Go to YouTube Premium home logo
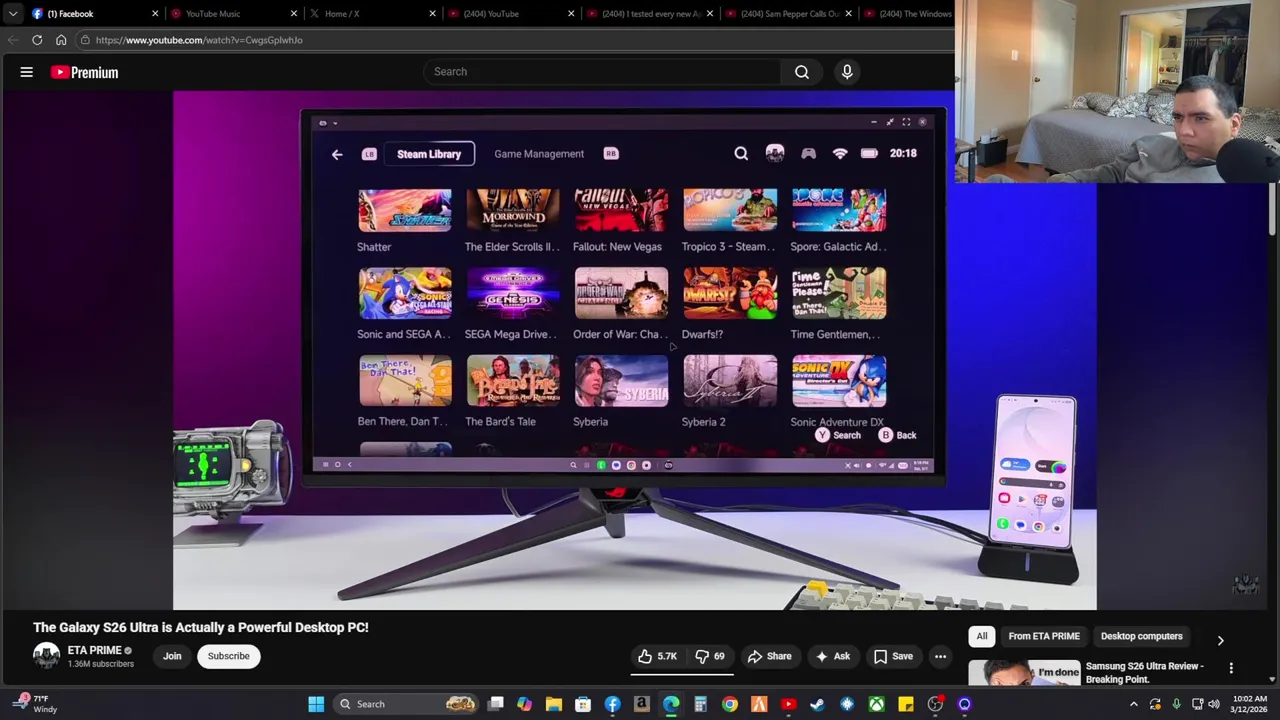Image resolution: width=1280 pixels, height=720 pixels. pyautogui.click(x=85, y=72)
